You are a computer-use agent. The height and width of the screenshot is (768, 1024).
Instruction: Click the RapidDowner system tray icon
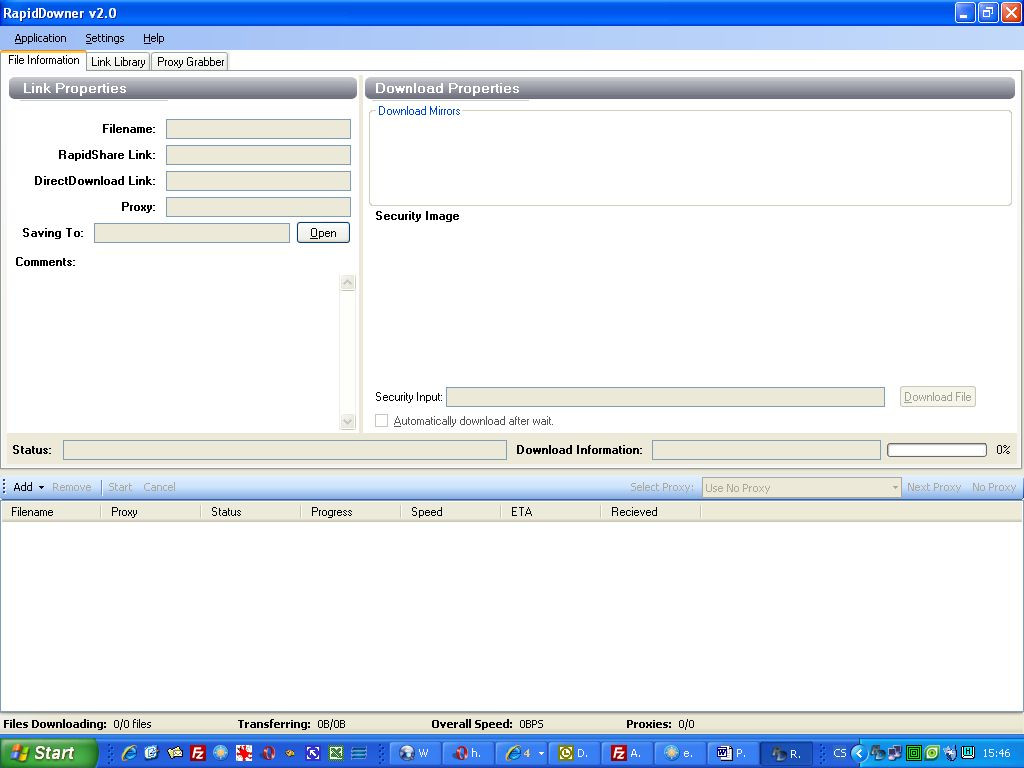point(876,753)
